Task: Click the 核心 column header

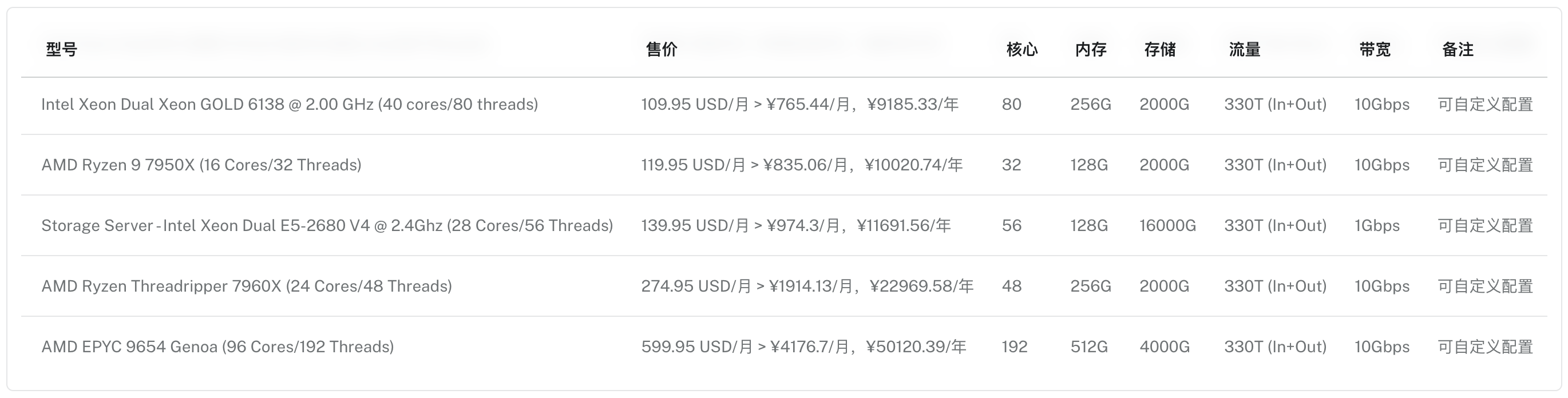Action: coord(1022,49)
